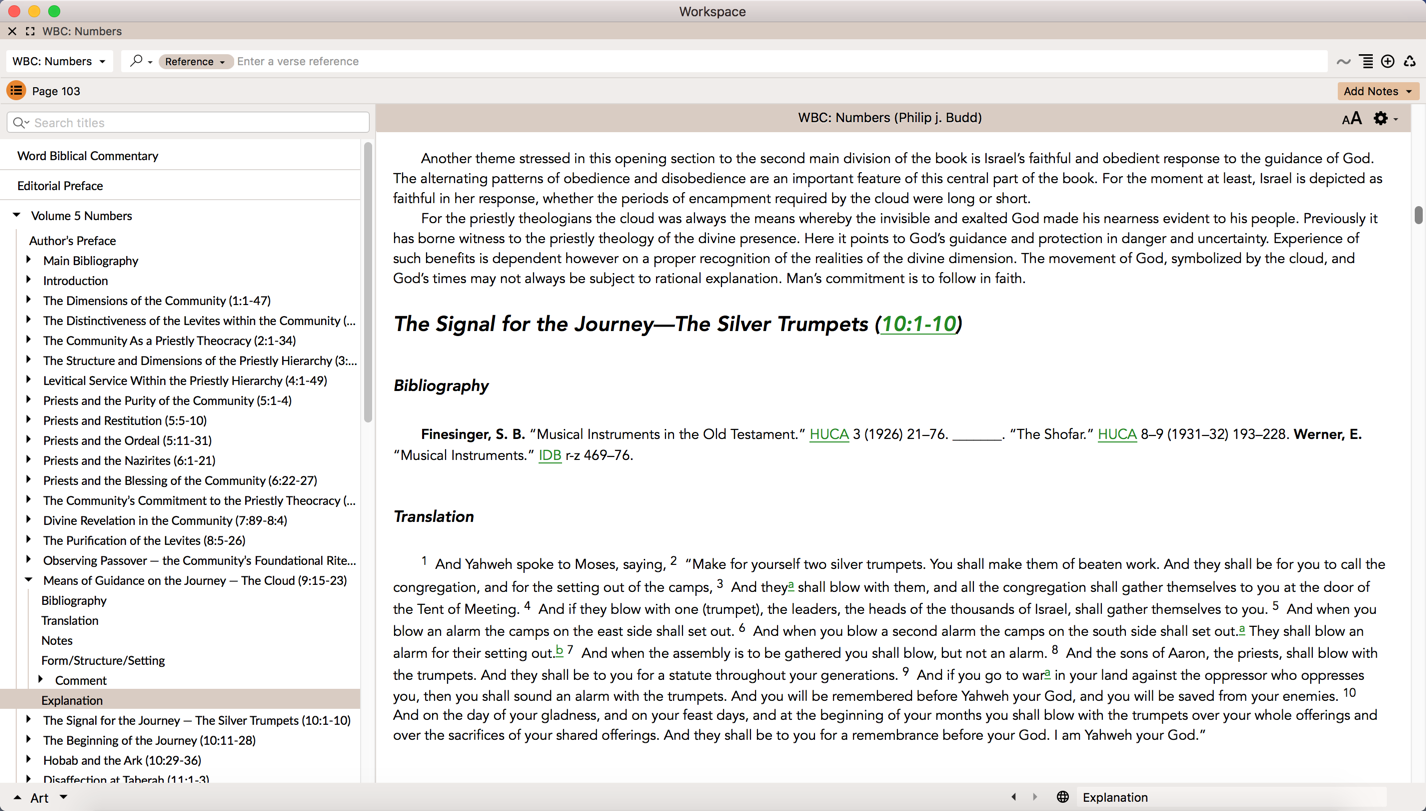Click the circled plus icon
The width and height of the screenshot is (1426, 811).
(1388, 62)
